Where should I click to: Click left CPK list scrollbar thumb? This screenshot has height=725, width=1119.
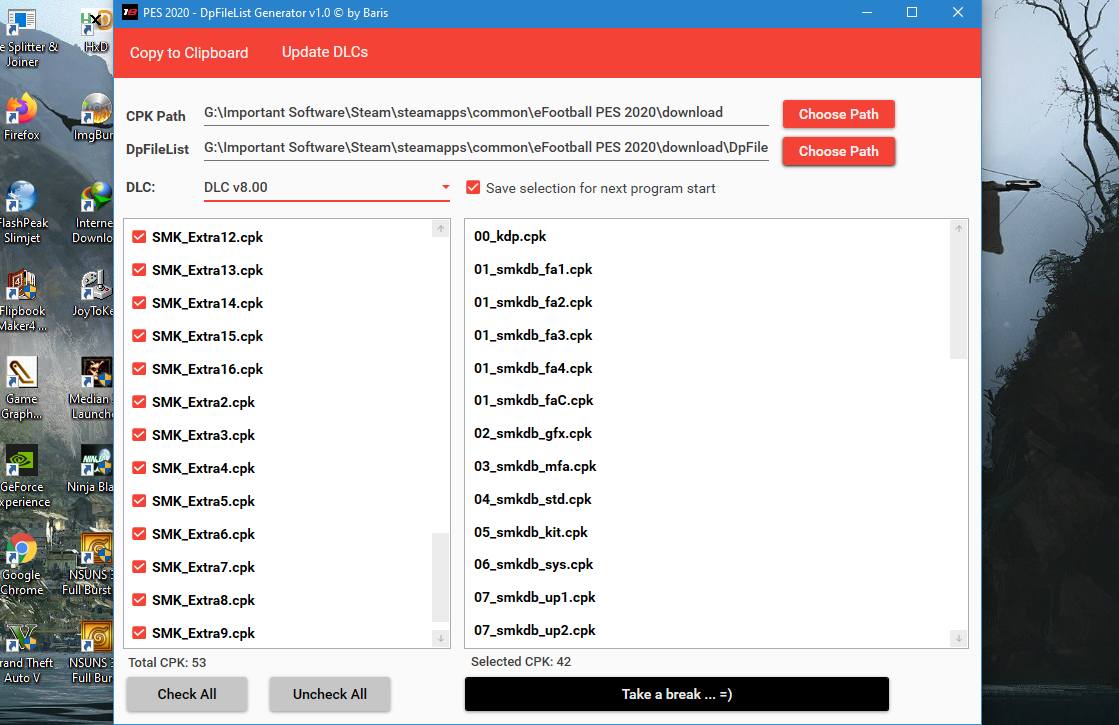pyautogui.click(x=440, y=577)
